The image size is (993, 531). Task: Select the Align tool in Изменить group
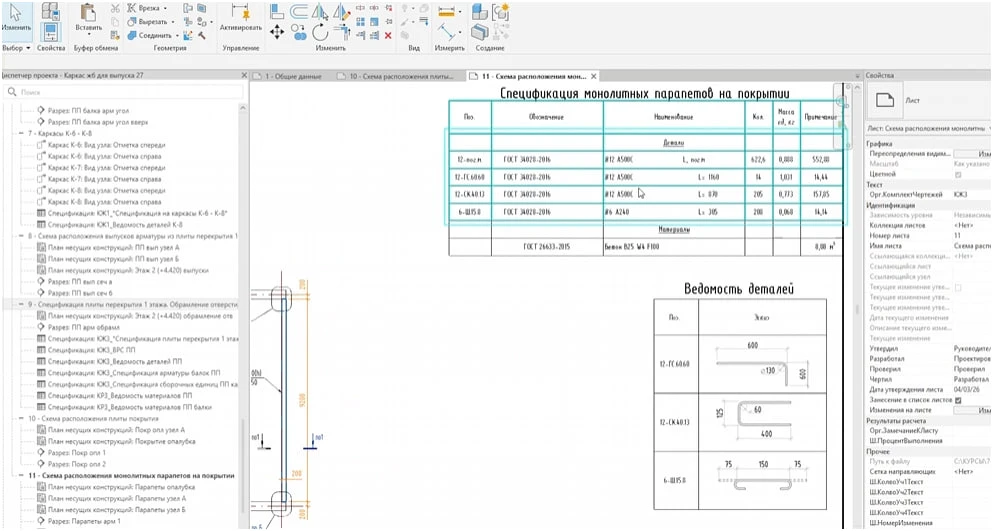(277, 11)
